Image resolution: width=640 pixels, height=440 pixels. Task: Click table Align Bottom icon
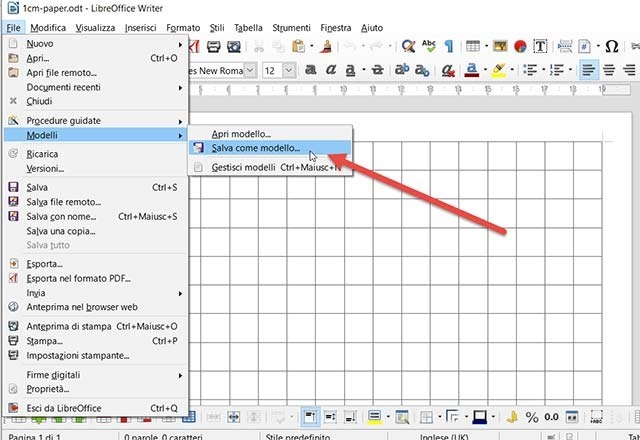tap(350, 417)
